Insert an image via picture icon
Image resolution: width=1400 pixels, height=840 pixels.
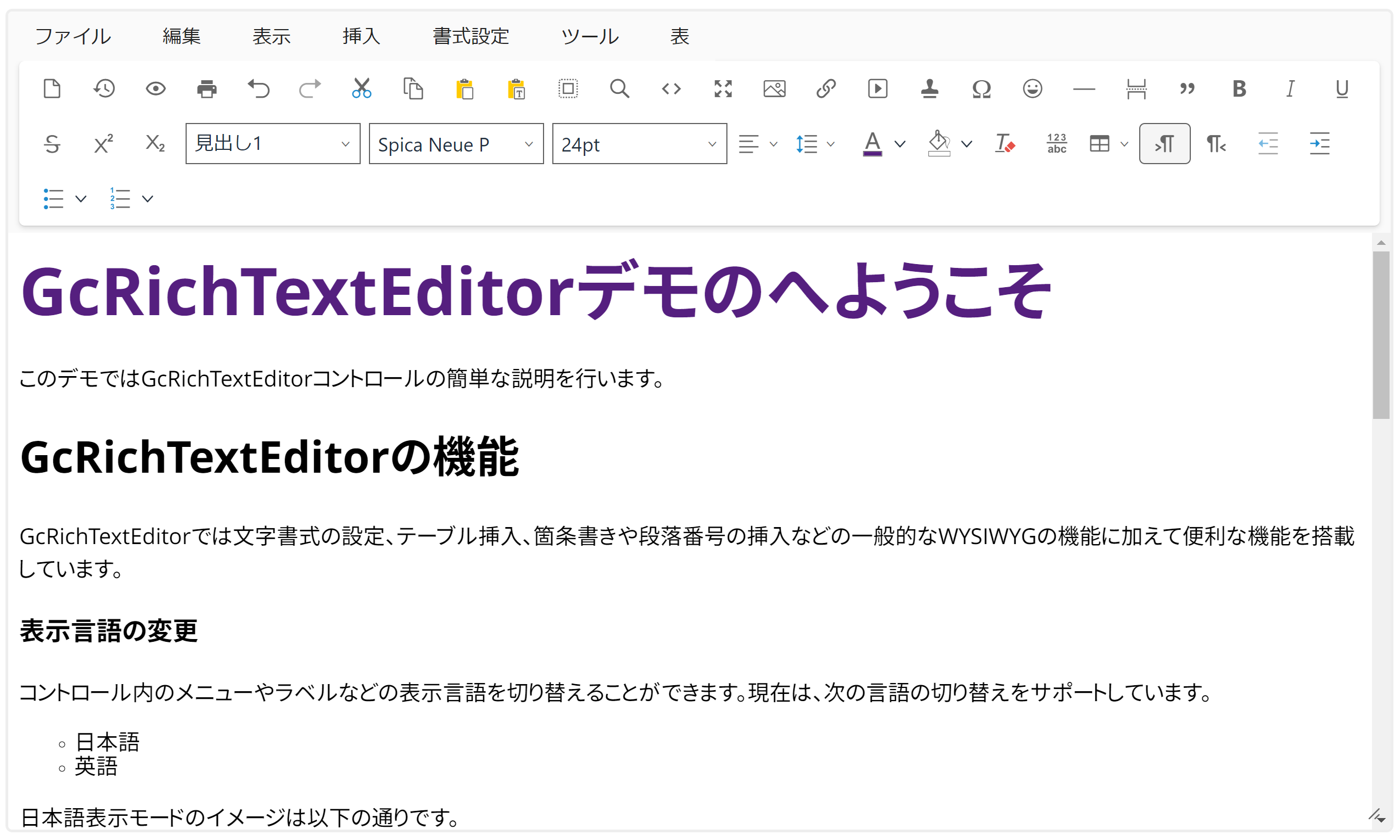[x=775, y=89]
